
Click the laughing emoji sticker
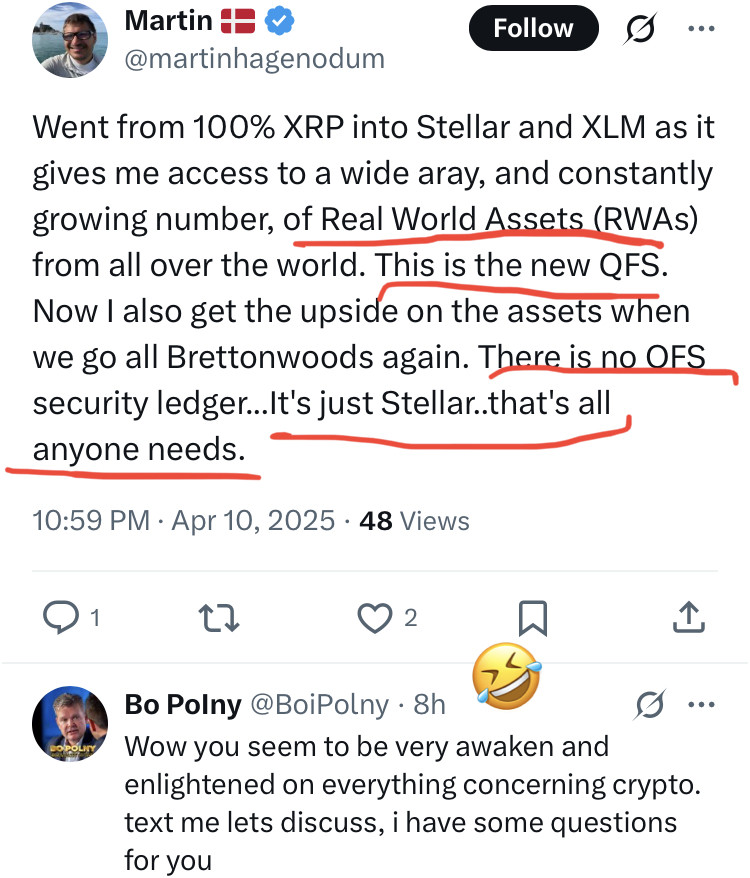(x=510, y=677)
